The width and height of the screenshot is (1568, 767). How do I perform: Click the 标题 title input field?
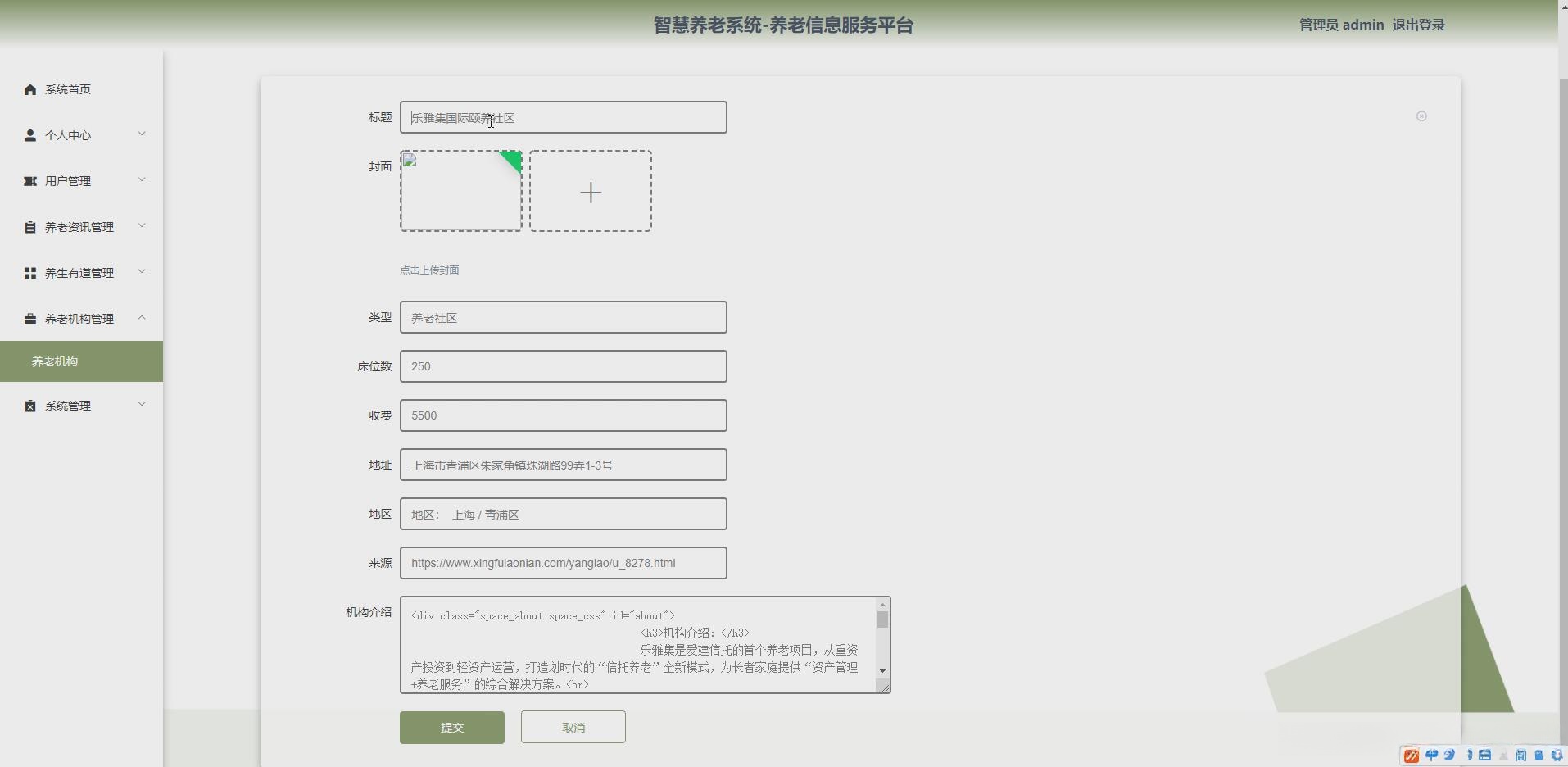[x=563, y=117]
